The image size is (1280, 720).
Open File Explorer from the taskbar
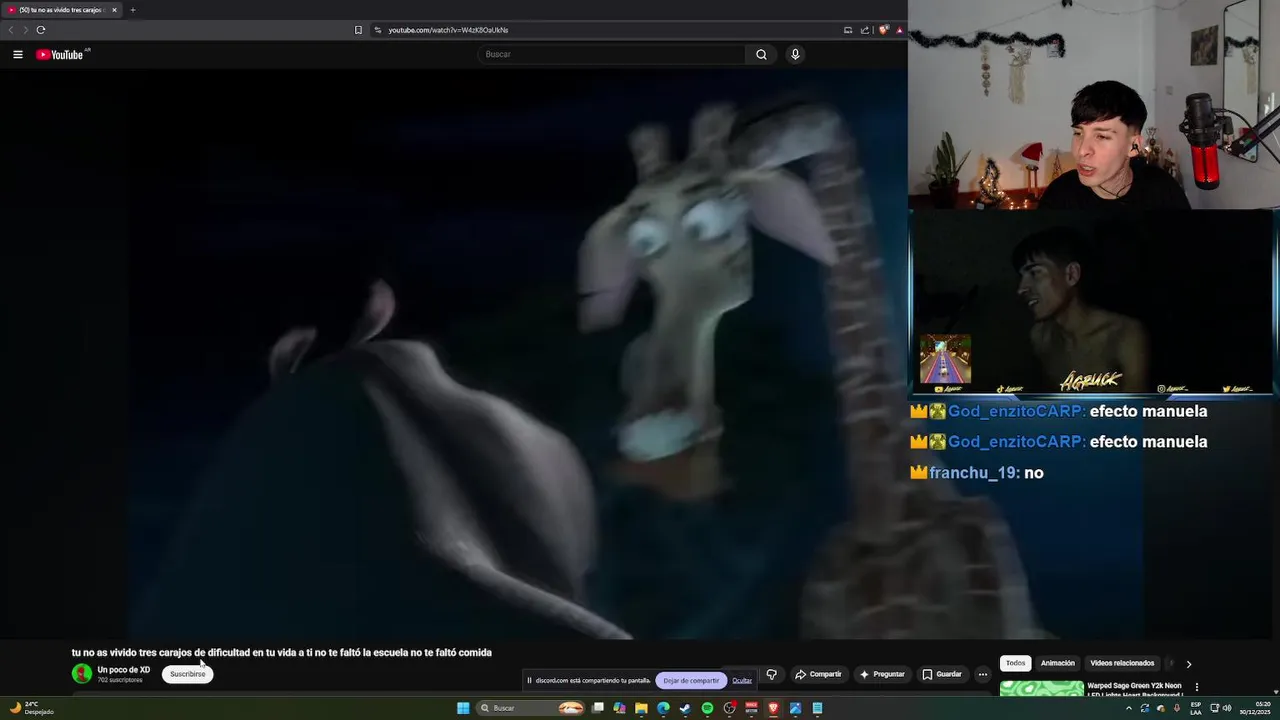[x=641, y=708]
